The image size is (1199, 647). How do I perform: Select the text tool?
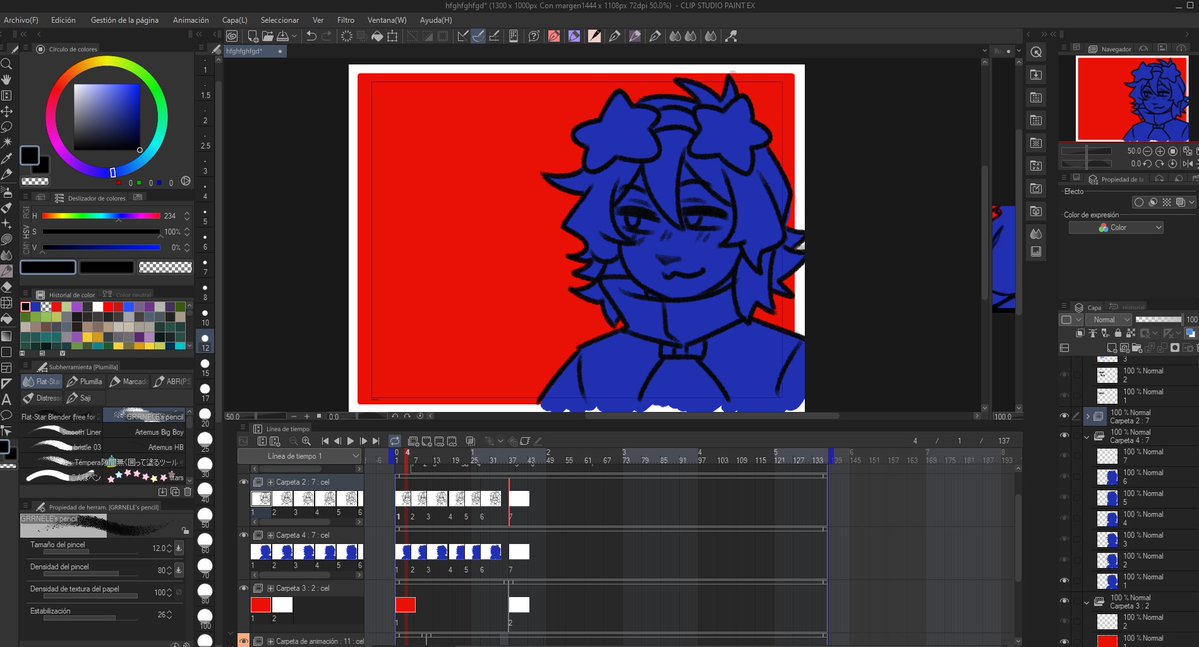tap(6, 398)
